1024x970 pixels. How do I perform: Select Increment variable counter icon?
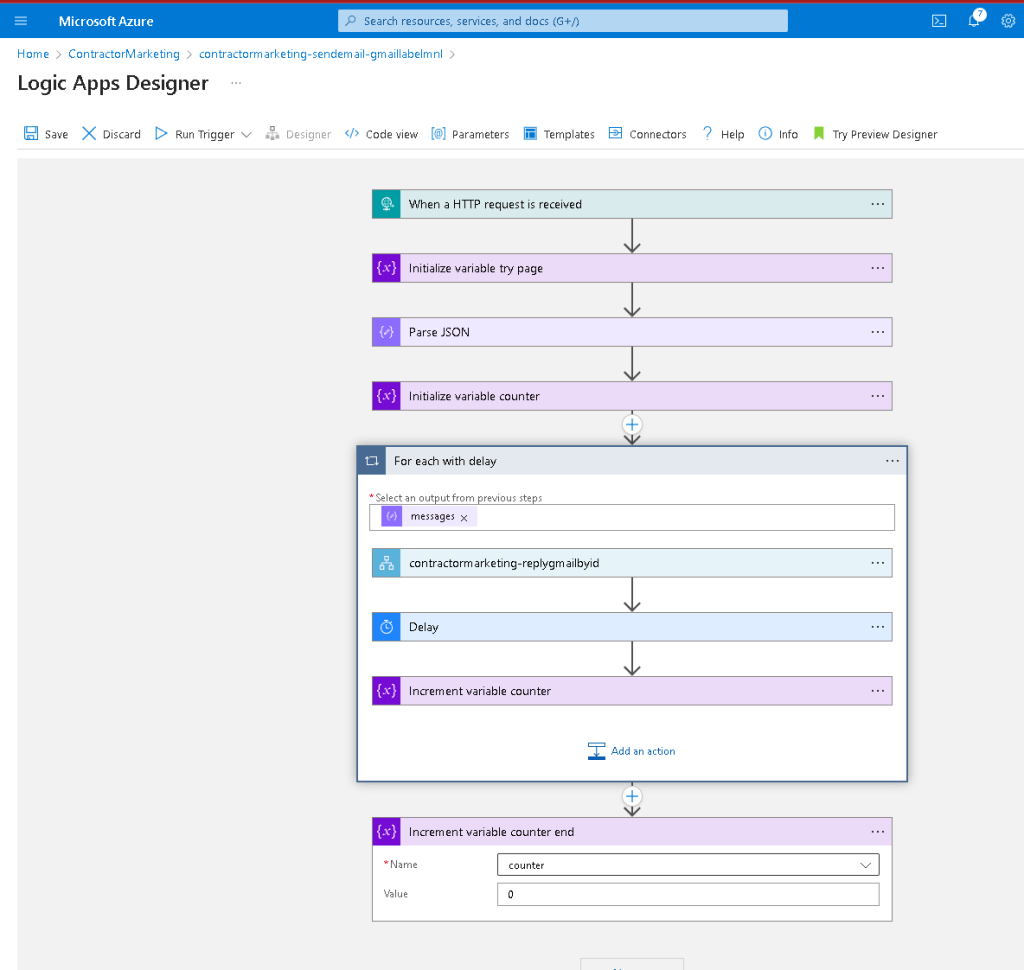(x=387, y=690)
